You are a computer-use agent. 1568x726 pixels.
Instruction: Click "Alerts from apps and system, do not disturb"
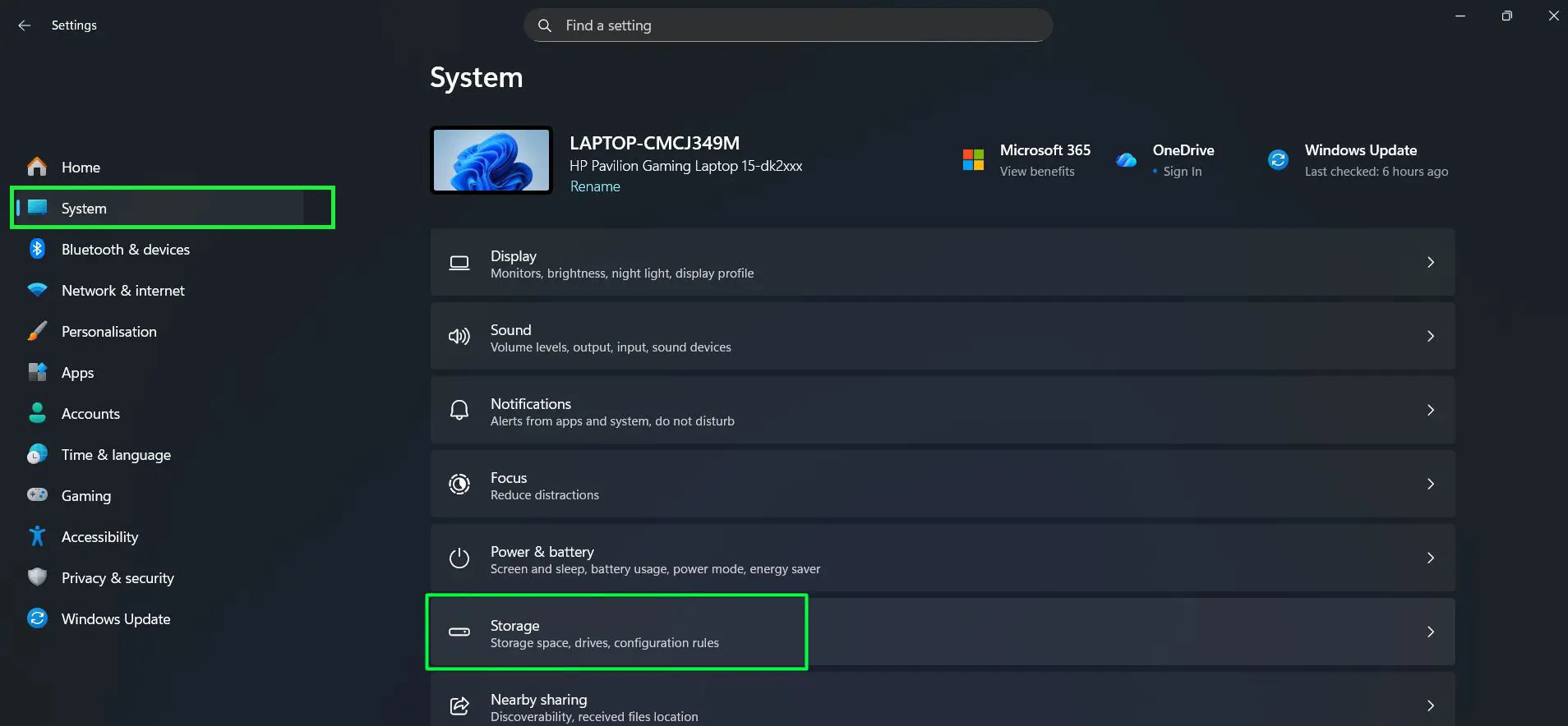[x=612, y=421]
